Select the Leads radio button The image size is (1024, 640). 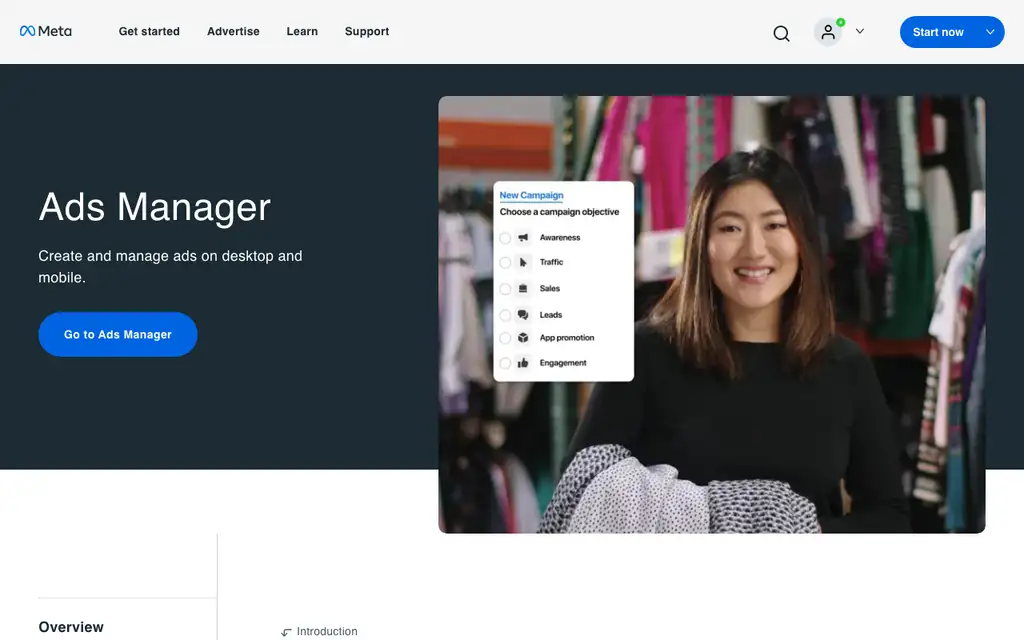point(505,315)
